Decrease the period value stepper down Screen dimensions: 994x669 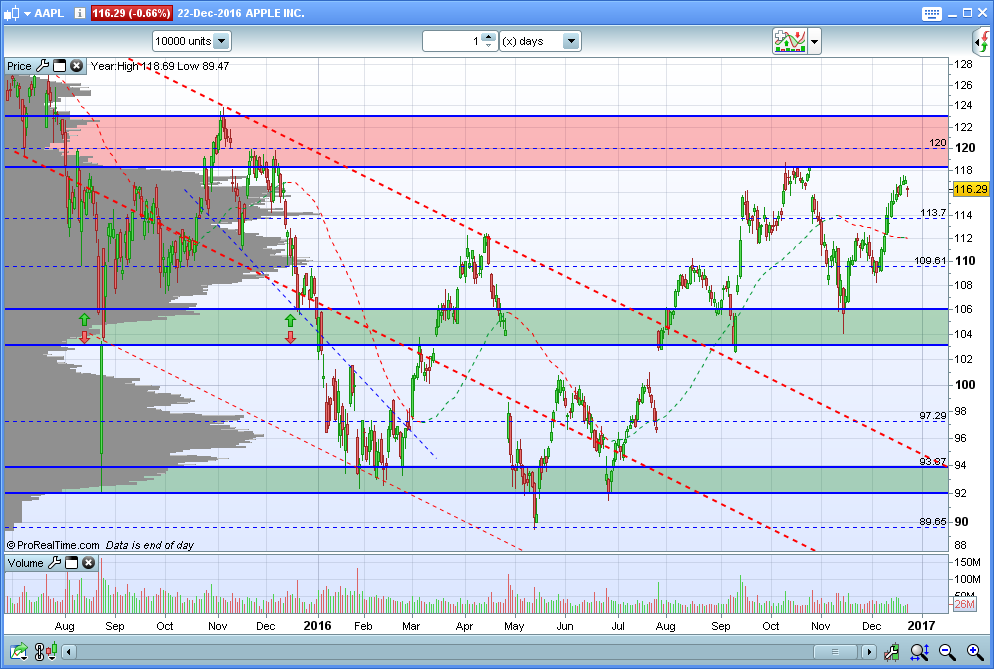click(488, 46)
